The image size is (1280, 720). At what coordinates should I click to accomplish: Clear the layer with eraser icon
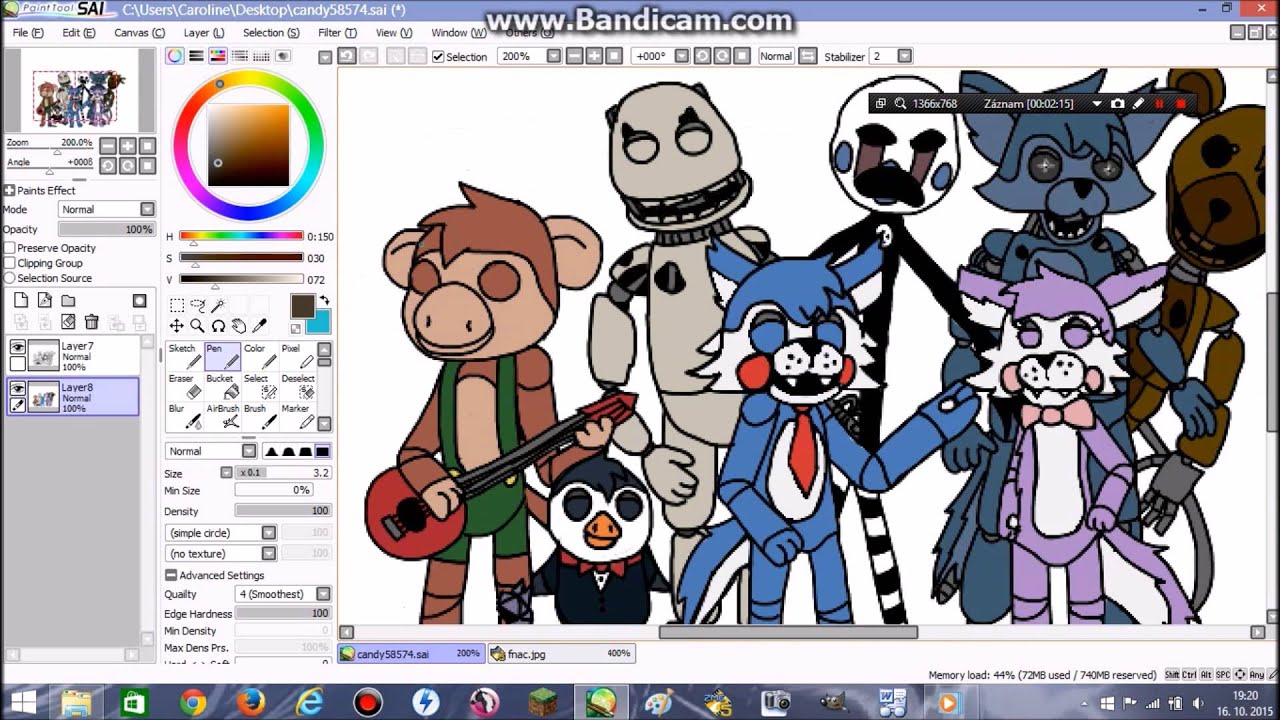click(x=68, y=322)
